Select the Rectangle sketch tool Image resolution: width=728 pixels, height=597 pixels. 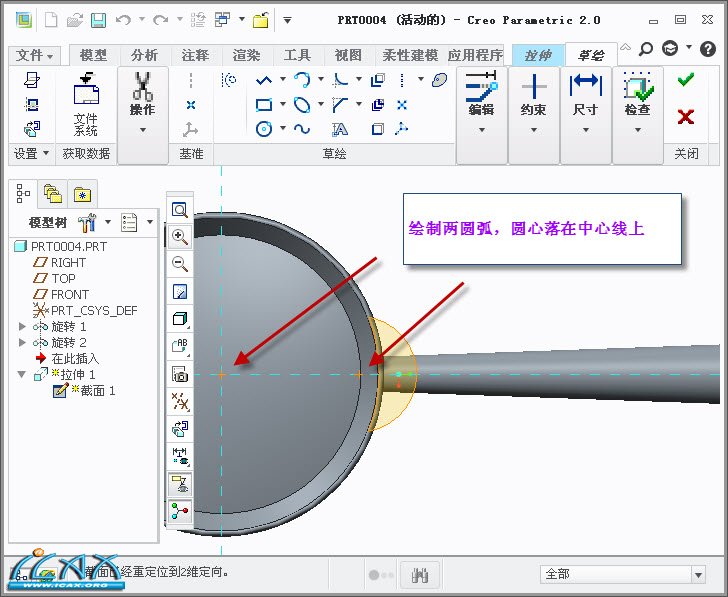(x=264, y=105)
